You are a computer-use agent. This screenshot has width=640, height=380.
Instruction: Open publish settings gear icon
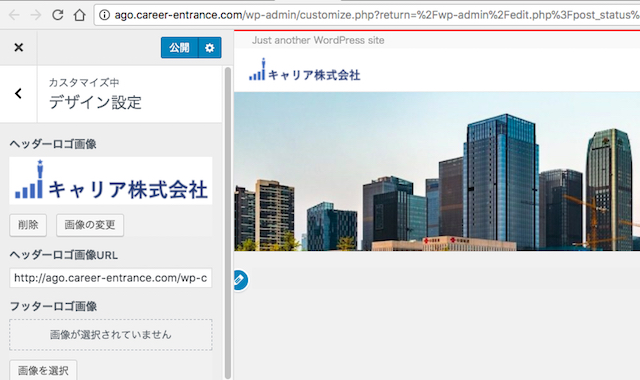(210, 48)
